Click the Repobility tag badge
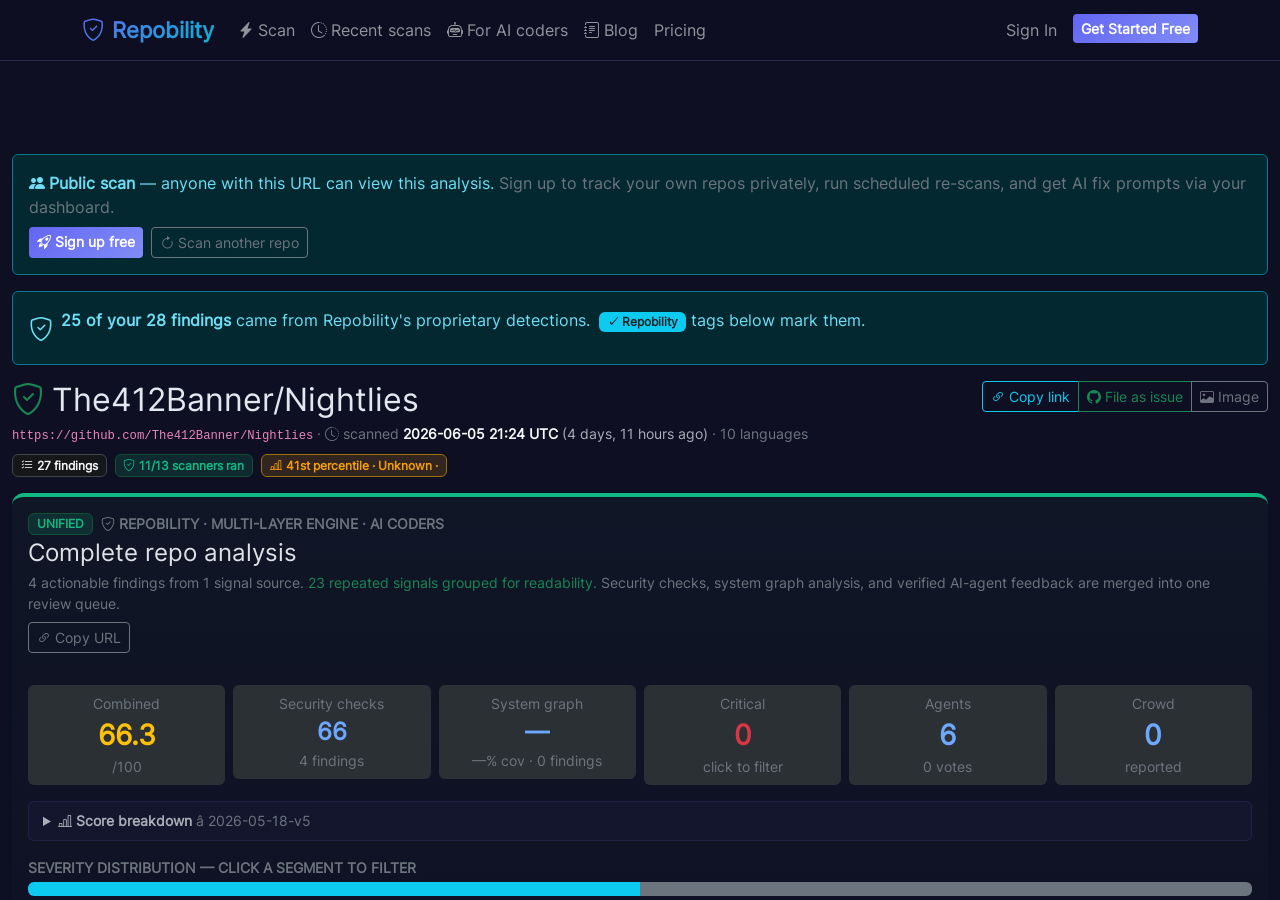1280x900 pixels. (642, 321)
